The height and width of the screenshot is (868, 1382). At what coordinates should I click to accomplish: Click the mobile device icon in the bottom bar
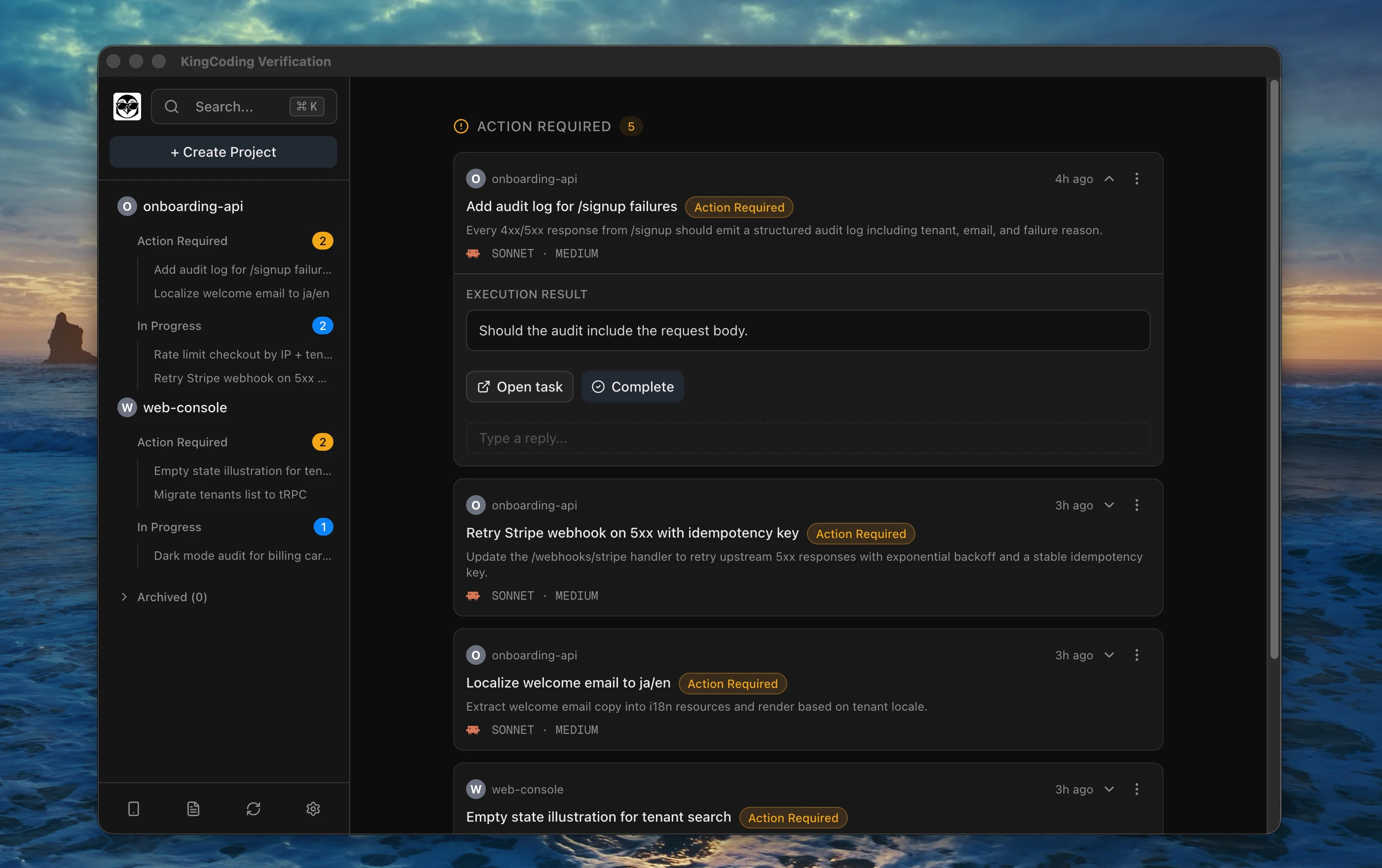(134, 809)
